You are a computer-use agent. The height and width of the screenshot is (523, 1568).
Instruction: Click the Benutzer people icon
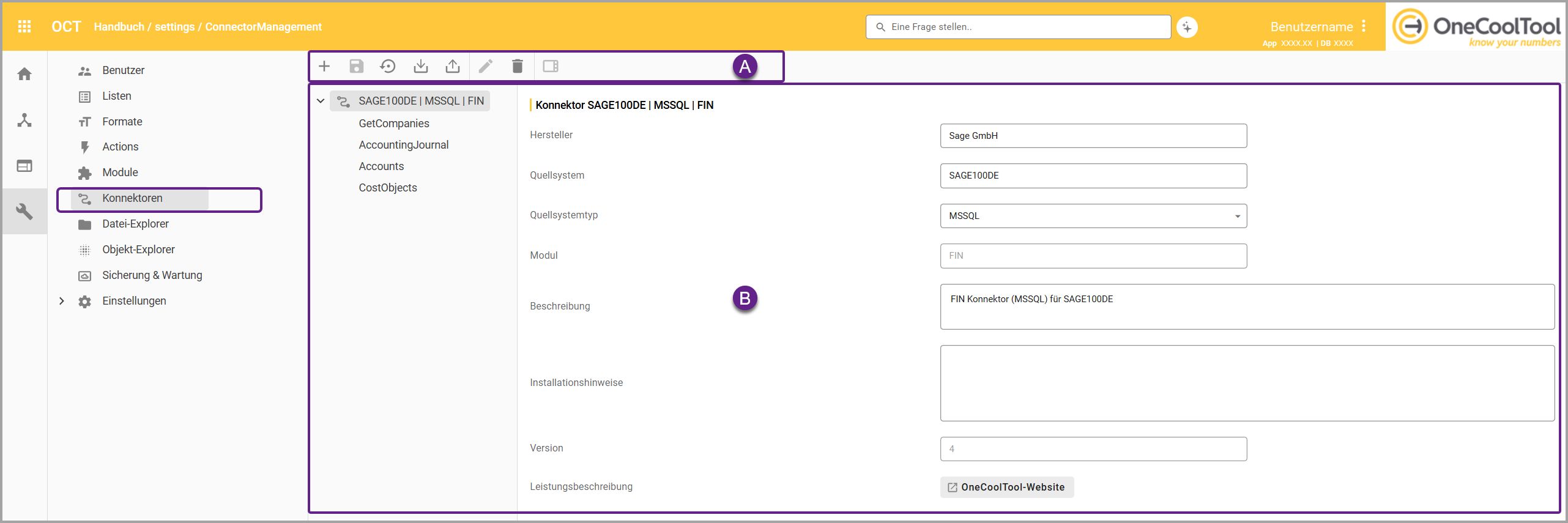(85, 71)
